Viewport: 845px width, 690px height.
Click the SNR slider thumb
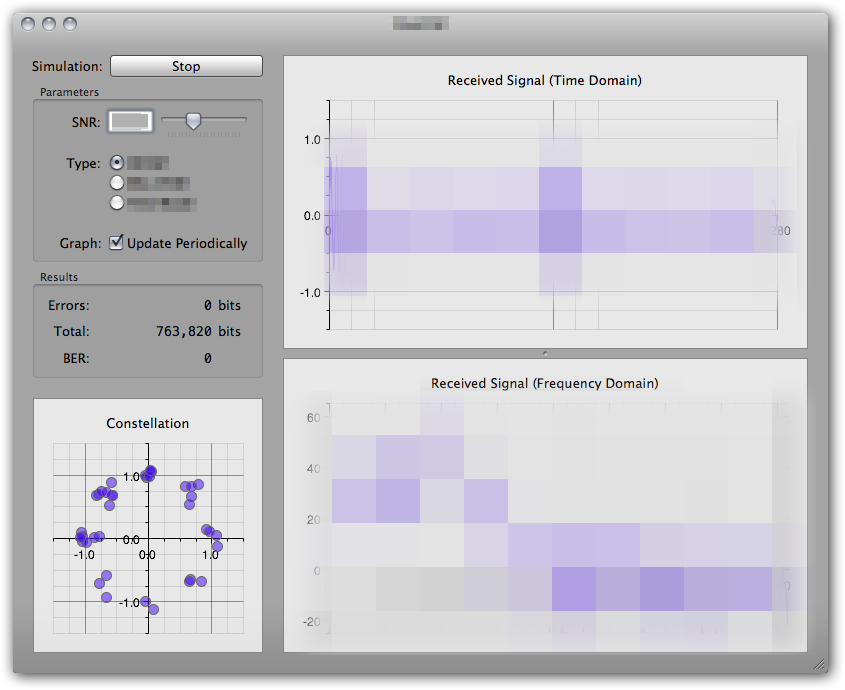point(193,121)
